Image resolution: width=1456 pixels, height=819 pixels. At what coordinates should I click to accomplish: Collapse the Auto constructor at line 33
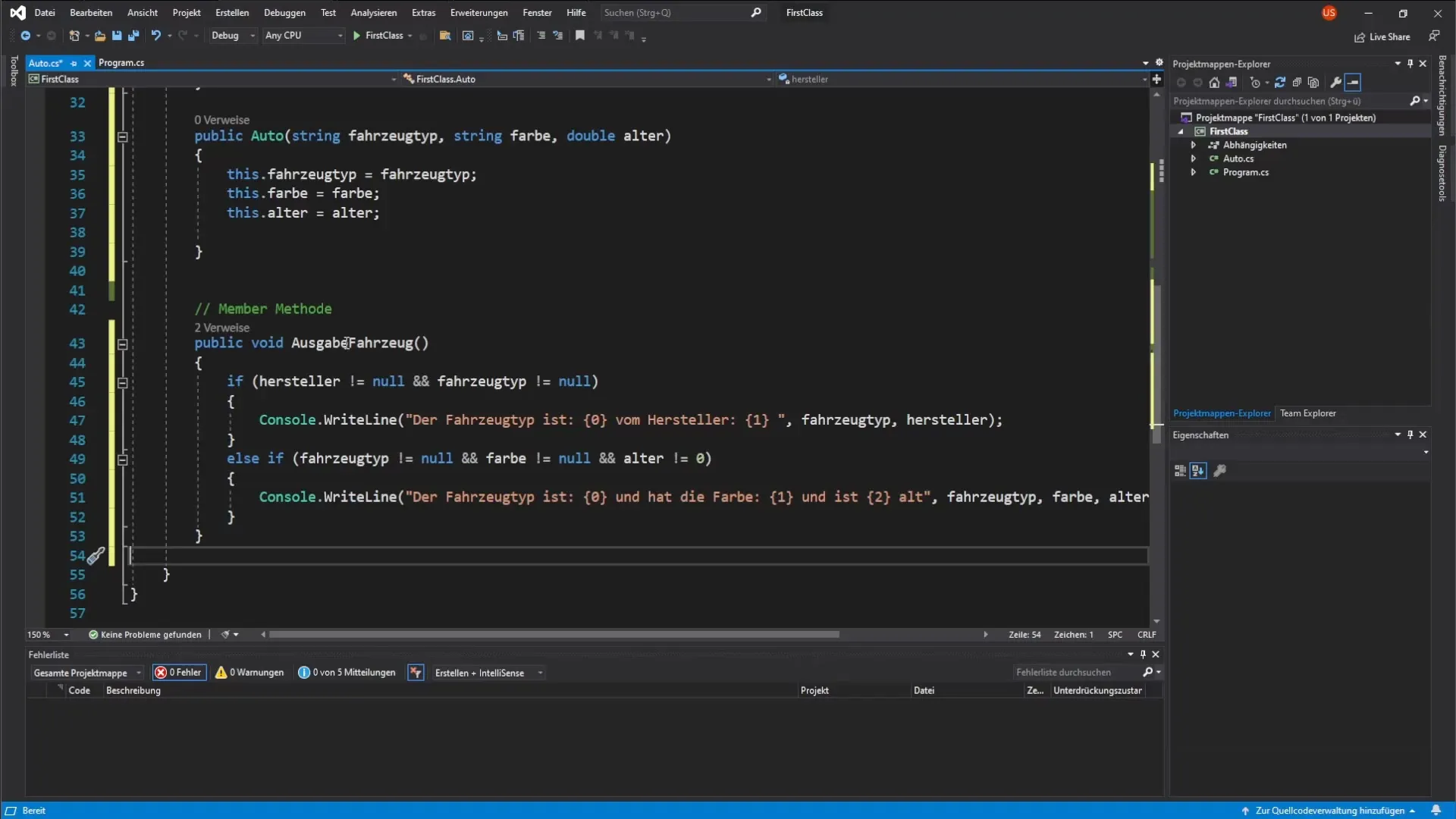[122, 137]
